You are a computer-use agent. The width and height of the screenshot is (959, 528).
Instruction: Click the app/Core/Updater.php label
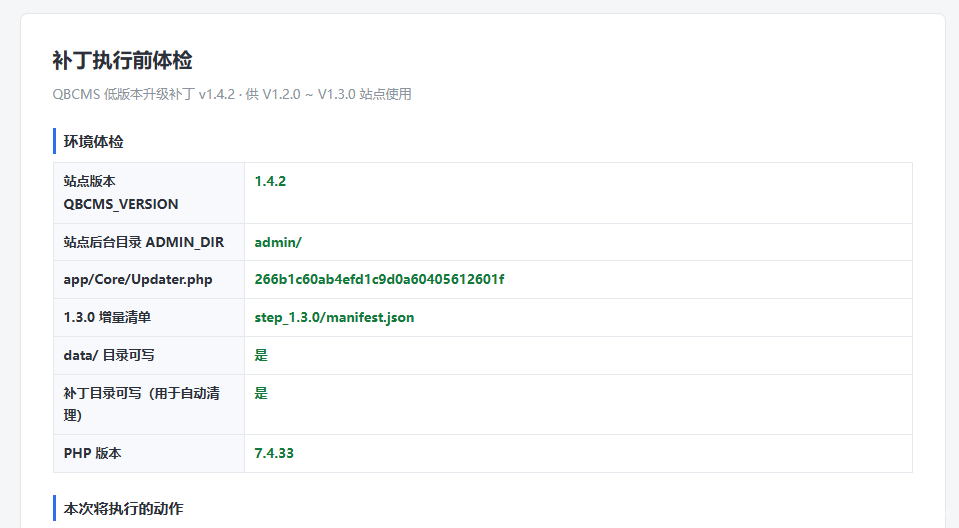[x=138, y=280]
